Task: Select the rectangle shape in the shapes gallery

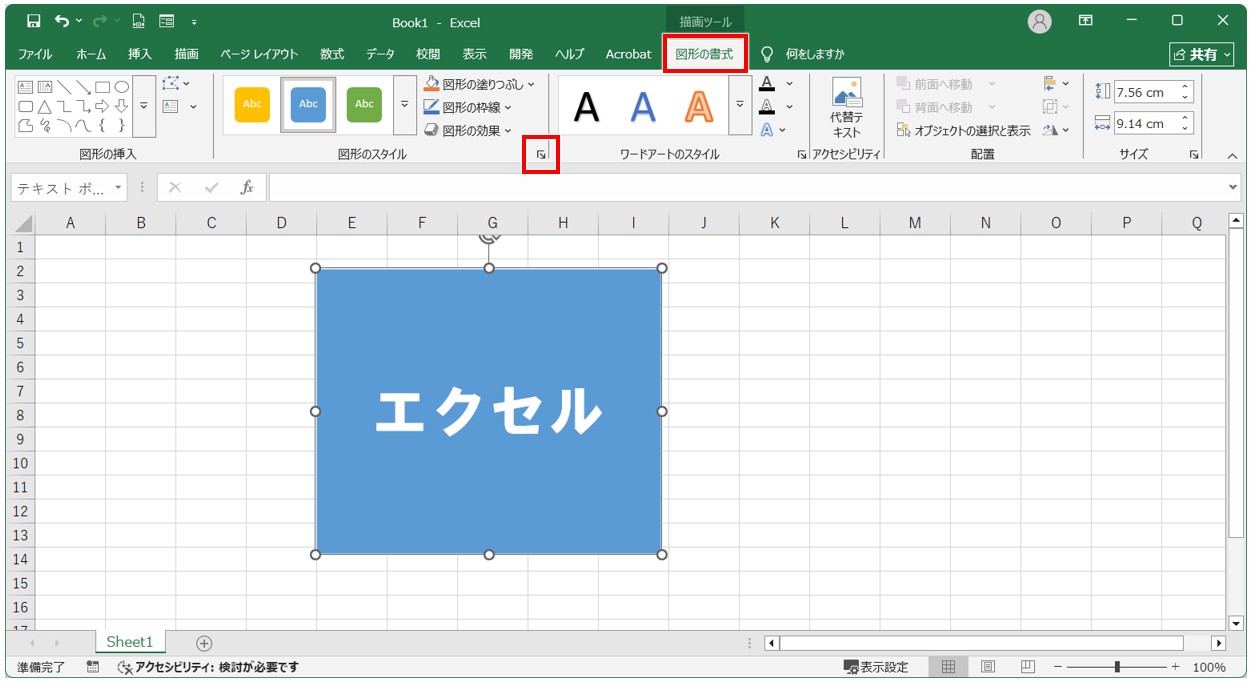Action: (x=103, y=87)
